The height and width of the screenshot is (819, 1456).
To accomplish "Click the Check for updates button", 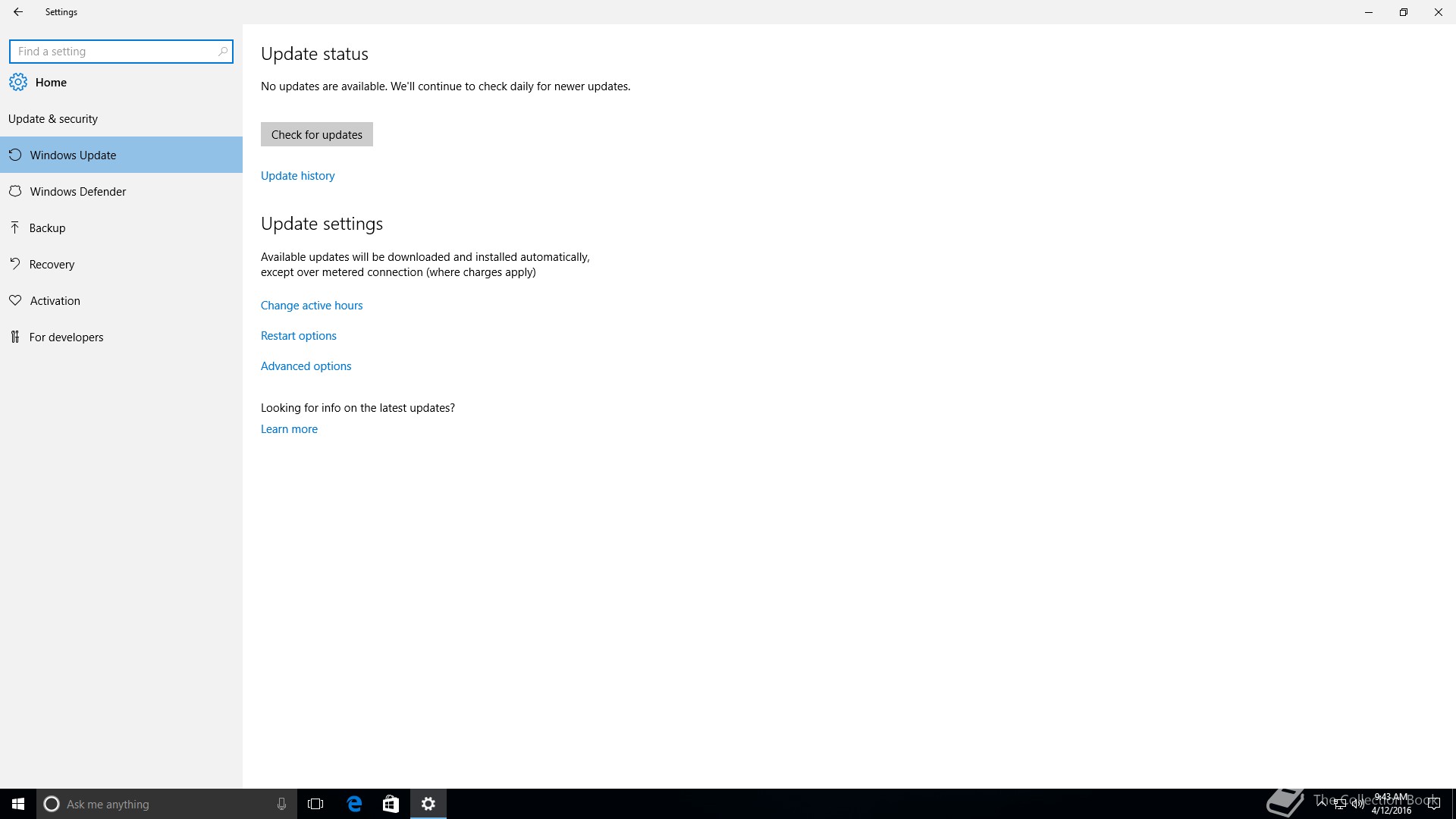I will pyautogui.click(x=317, y=134).
